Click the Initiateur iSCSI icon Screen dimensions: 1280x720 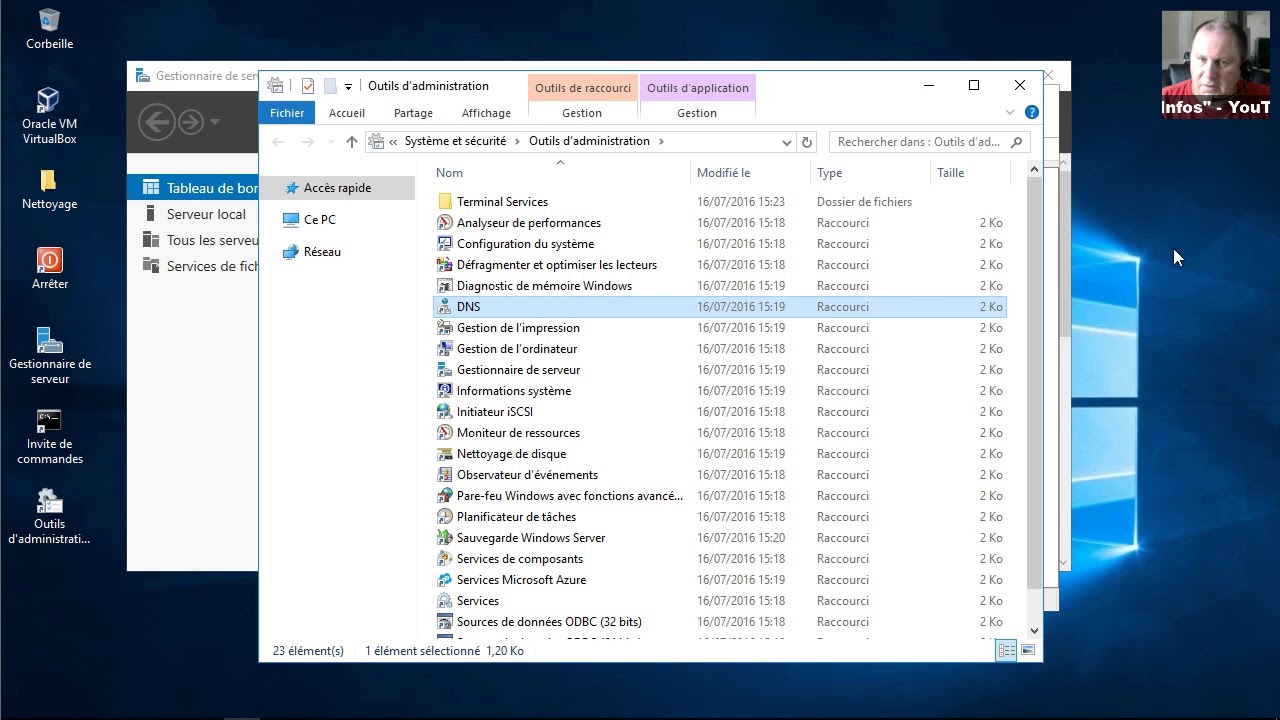[x=445, y=412]
